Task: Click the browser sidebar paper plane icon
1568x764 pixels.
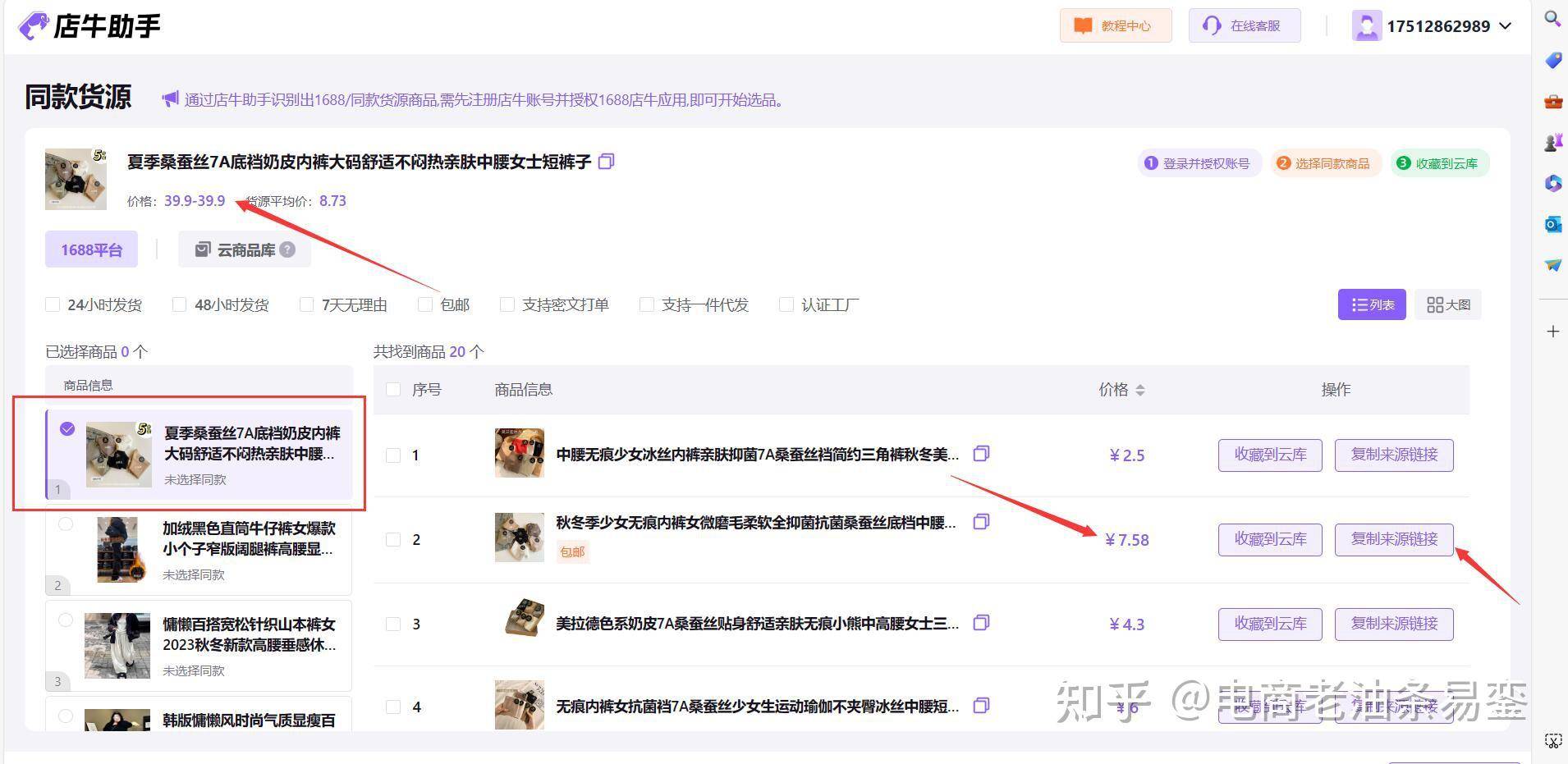Action: click(x=1552, y=265)
